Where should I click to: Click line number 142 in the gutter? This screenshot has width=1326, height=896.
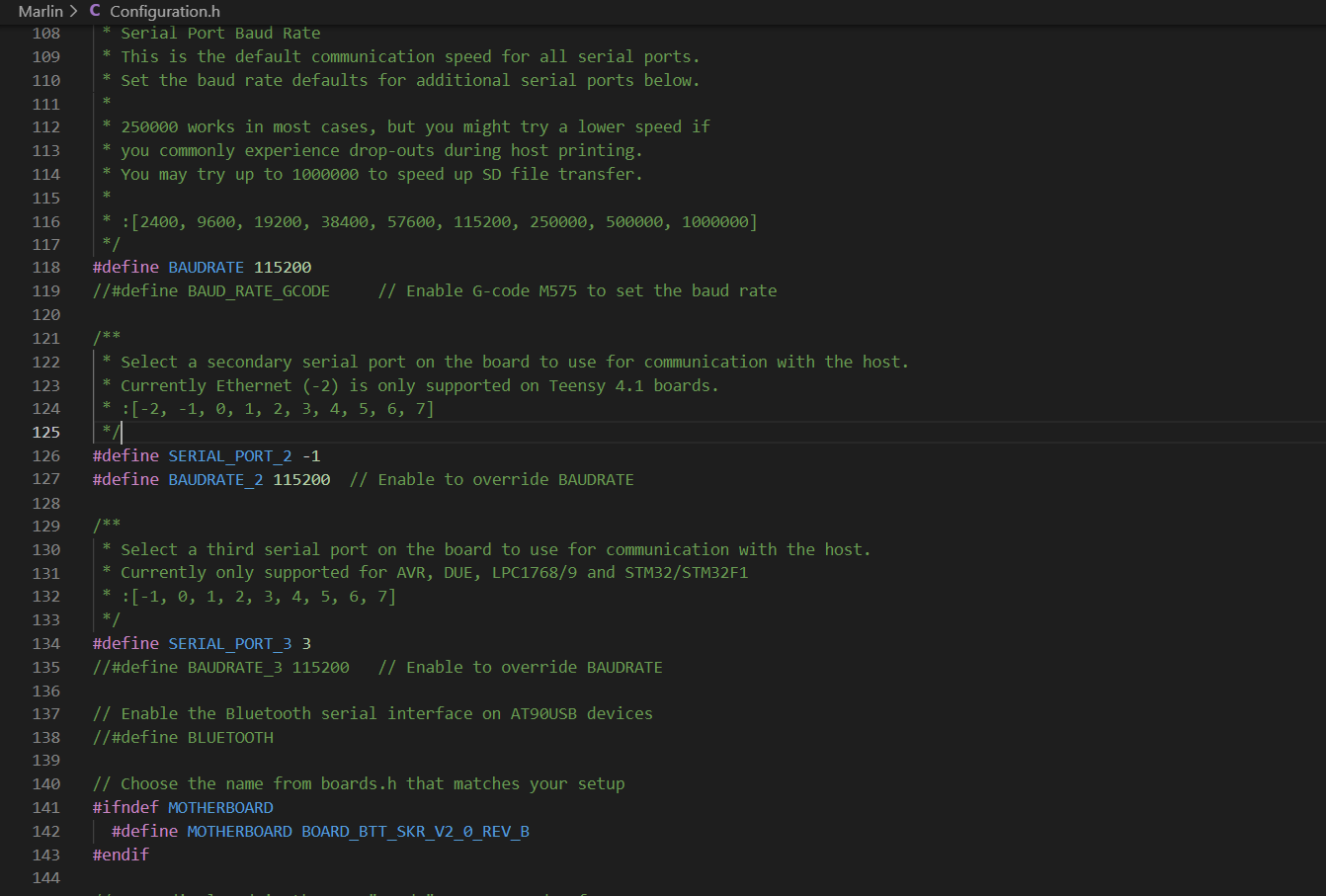(46, 831)
